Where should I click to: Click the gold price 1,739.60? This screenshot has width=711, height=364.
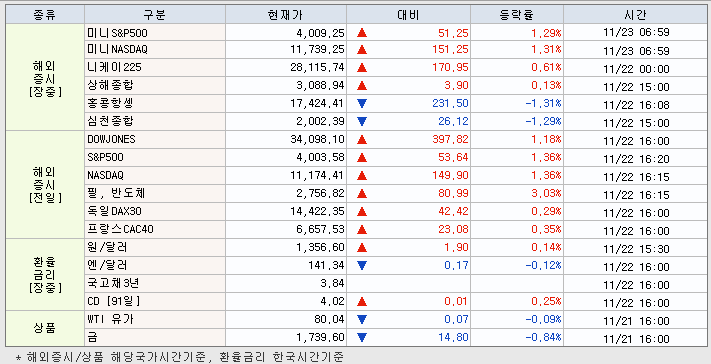point(321,337)
